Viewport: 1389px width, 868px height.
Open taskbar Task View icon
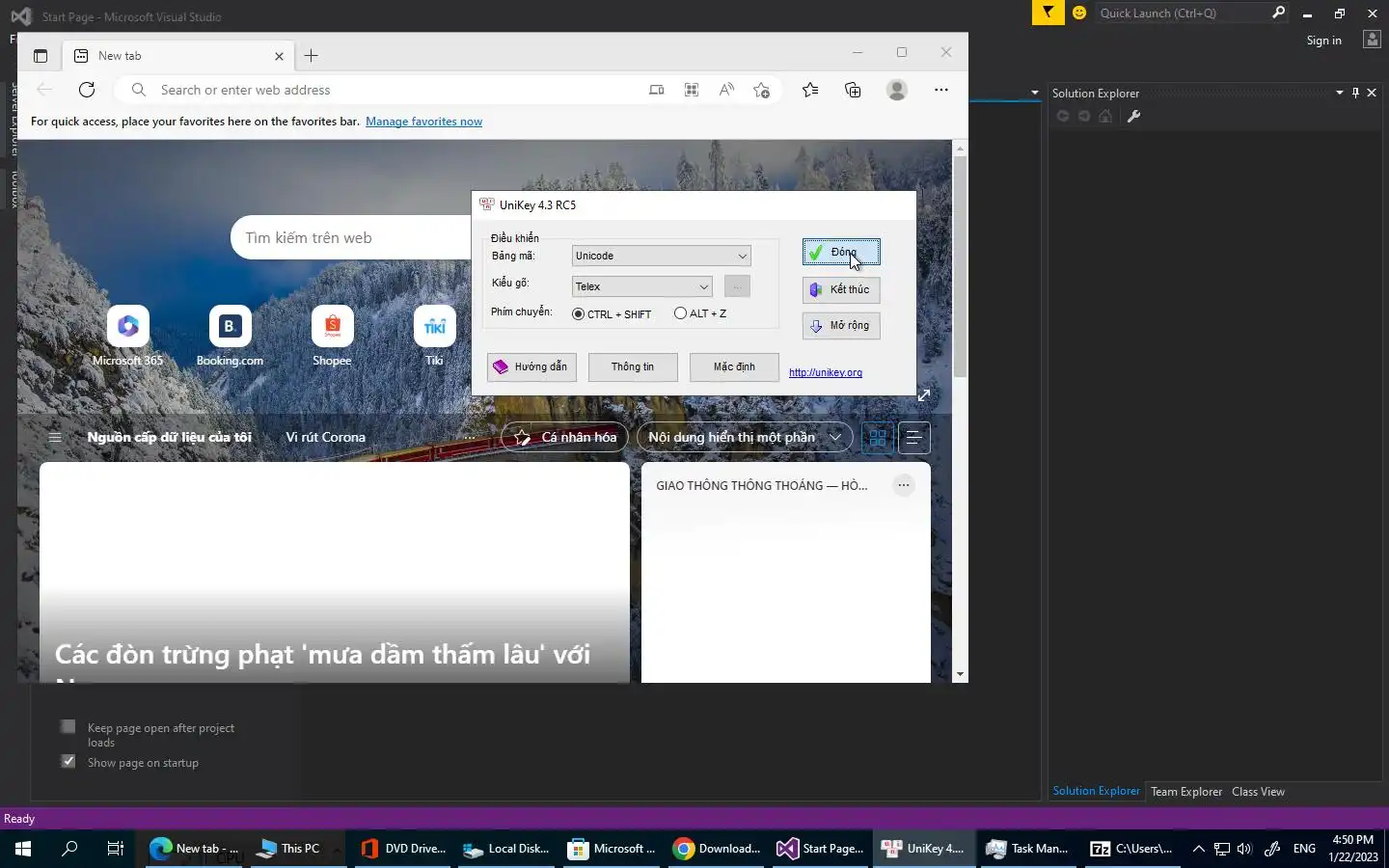coord(115,849)
